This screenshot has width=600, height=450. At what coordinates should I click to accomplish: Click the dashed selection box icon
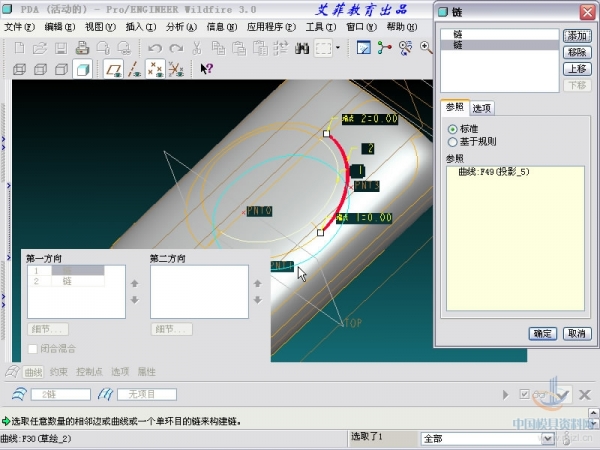323,48
